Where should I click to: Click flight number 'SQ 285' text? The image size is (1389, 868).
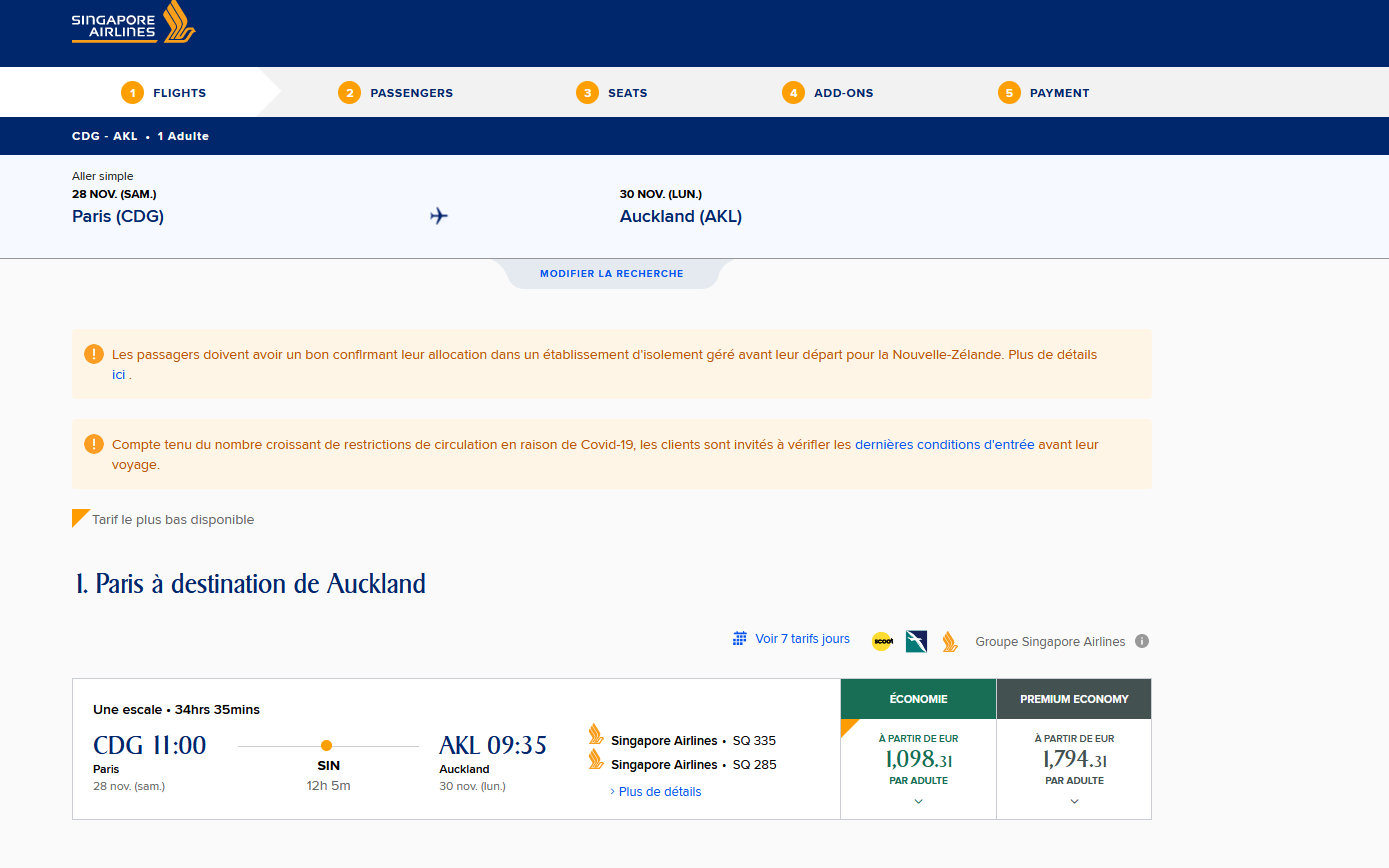click(754, 765)
